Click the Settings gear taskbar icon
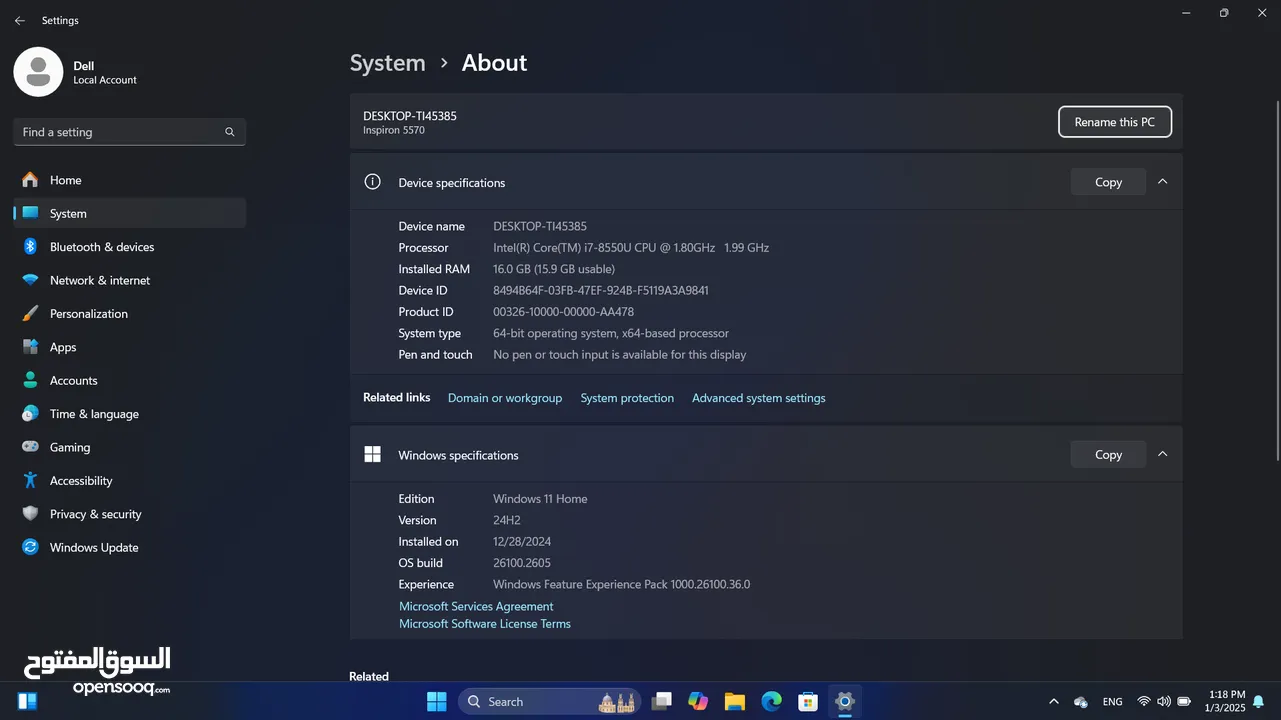This screenshot has height=720, width=1281. point(845,702)
